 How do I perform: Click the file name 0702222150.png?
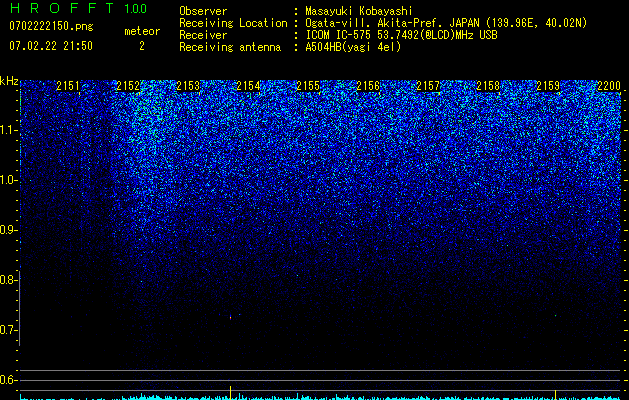[51, 26]
